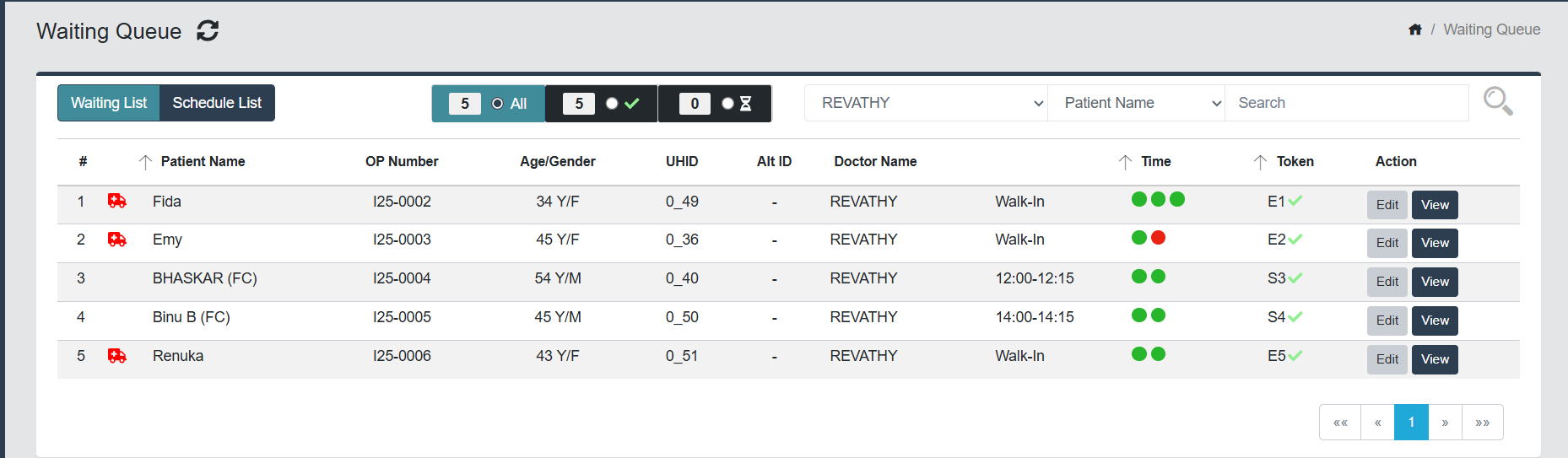Click the Search text field
This screenshot has width=1568, height=458.
(x=1346, y=103)
